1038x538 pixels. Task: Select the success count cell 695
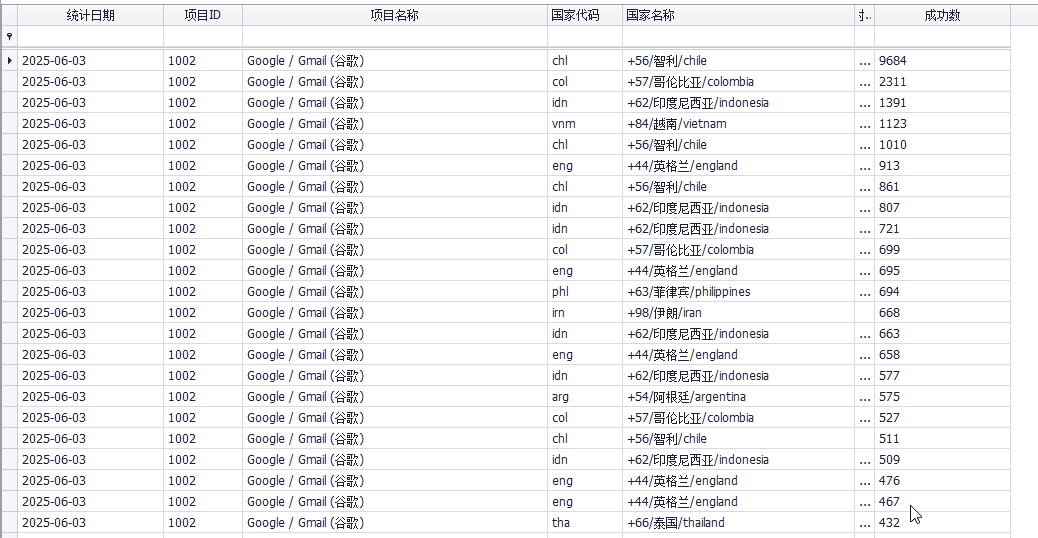(942, 271)
